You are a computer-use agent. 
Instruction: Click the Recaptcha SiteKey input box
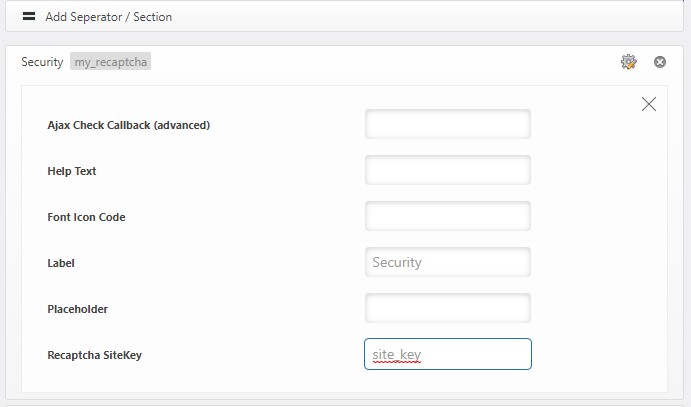coord(447,355)
